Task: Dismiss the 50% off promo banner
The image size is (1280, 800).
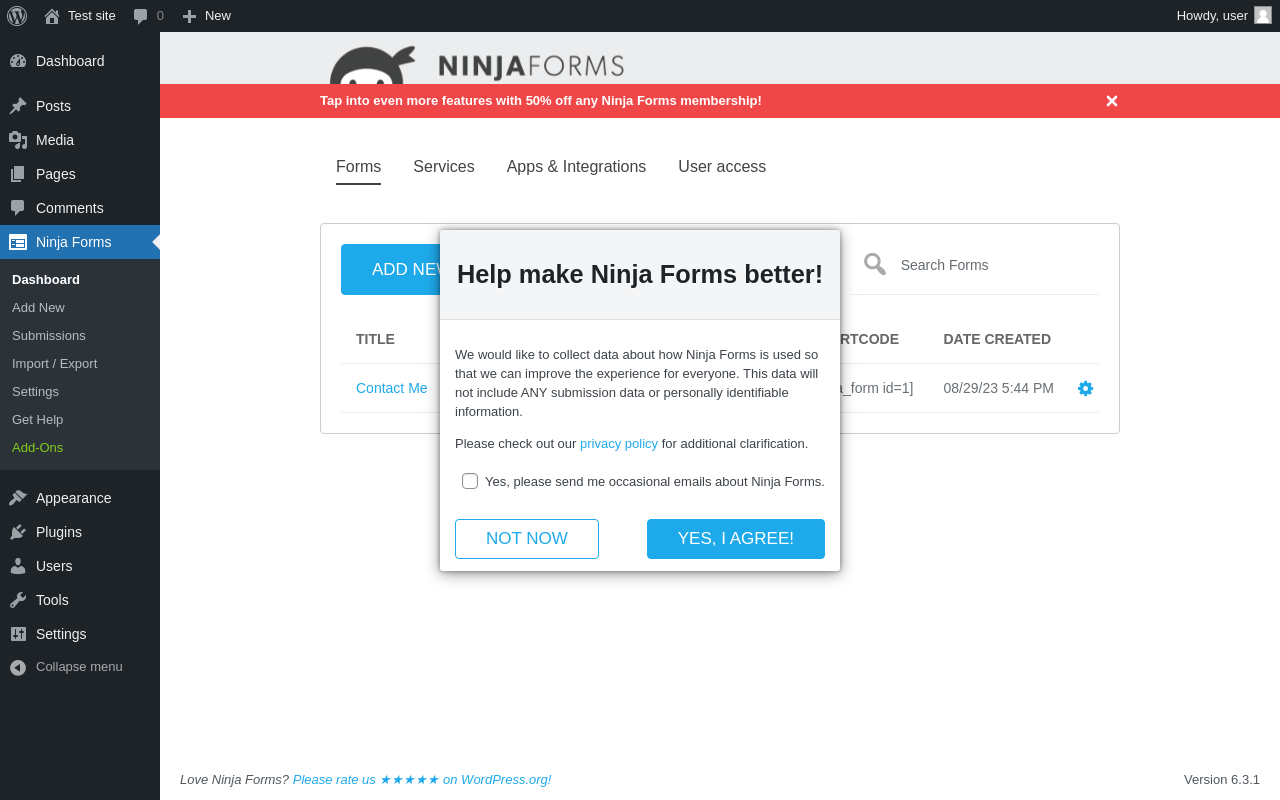Action: click(1112, 101)
